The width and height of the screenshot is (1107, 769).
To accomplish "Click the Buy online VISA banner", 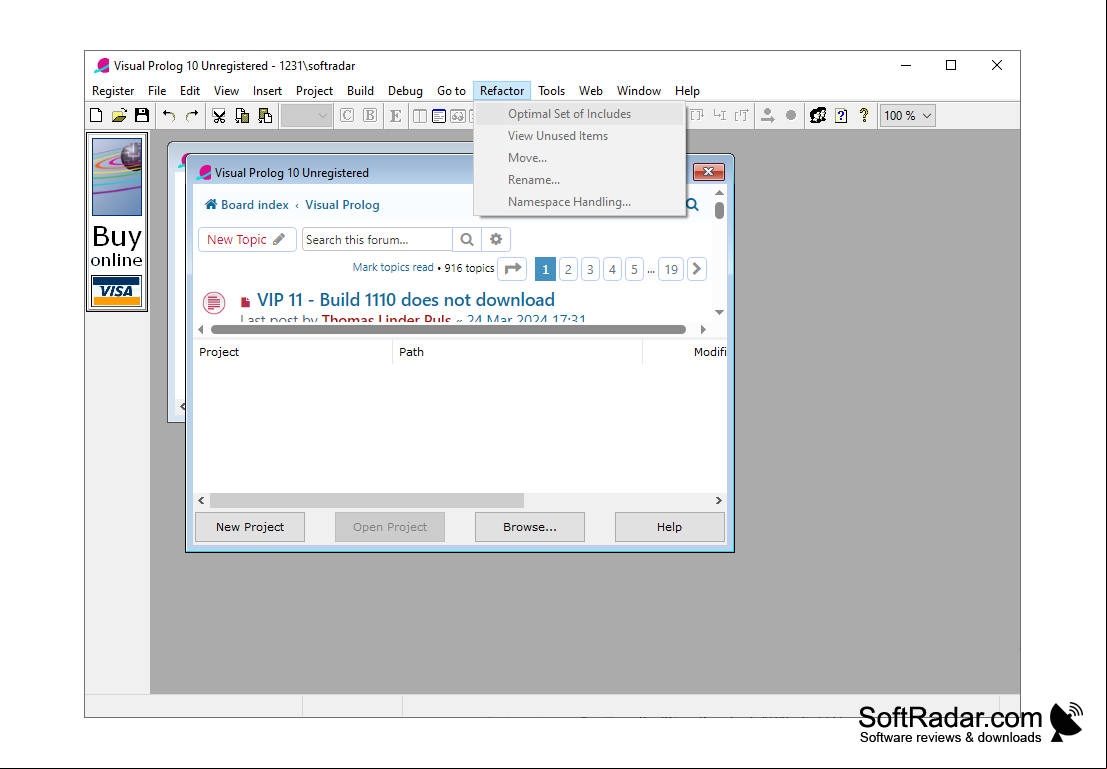I will coord(116,222).
